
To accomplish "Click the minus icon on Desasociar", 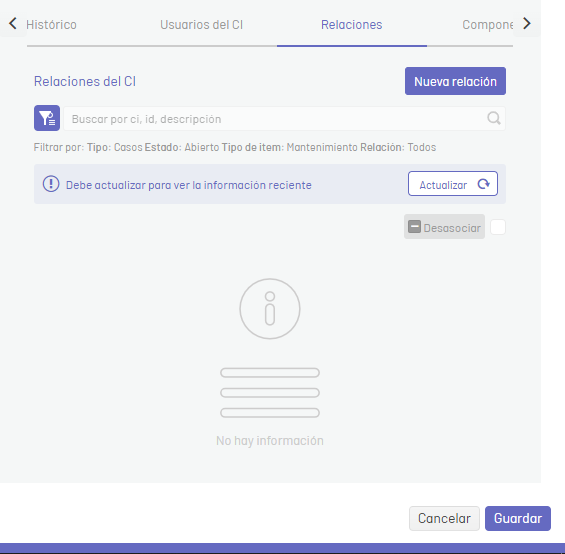I will [414, 227].
